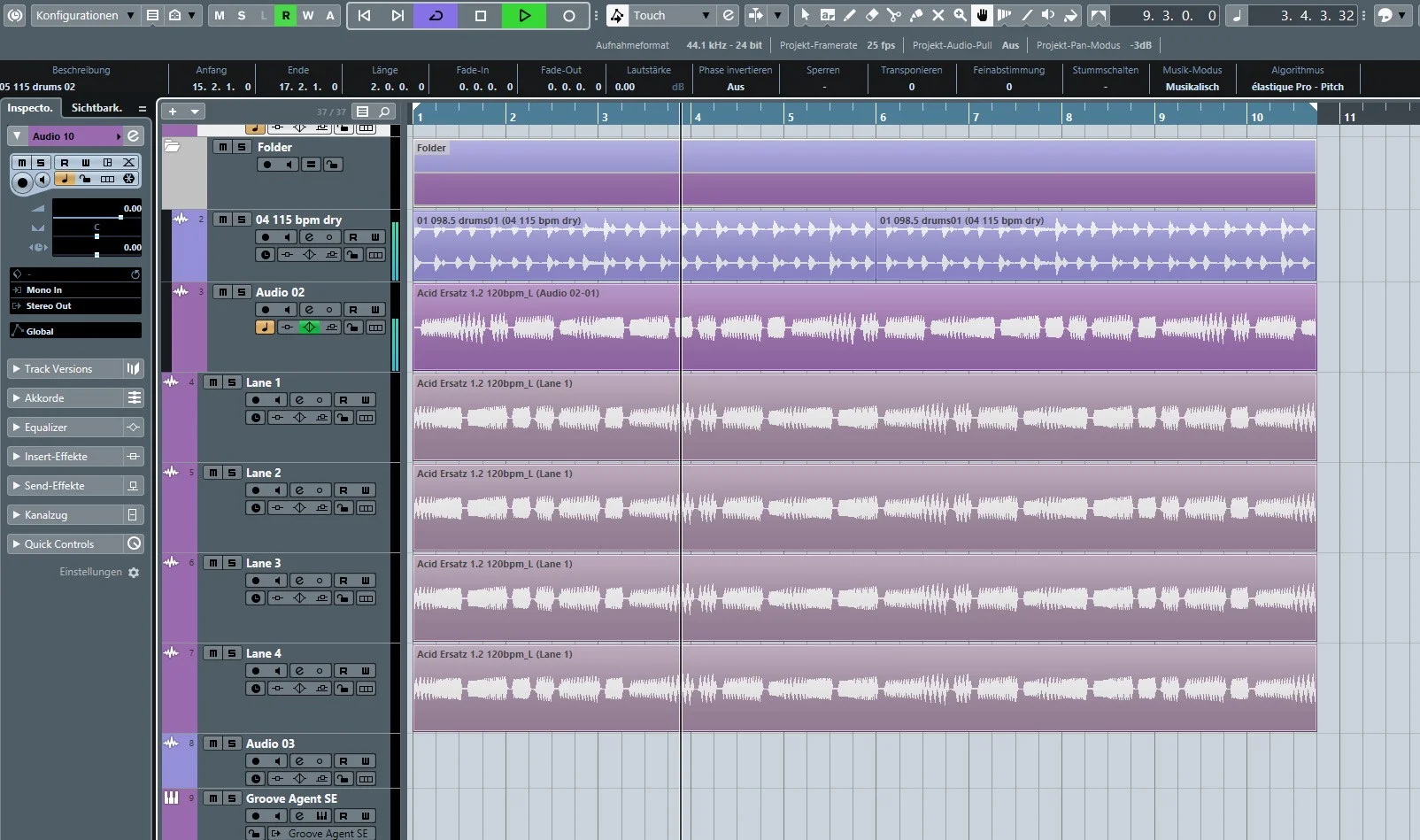Click the Stereo Out output routing
The image size is (1420, 840).
75,306
